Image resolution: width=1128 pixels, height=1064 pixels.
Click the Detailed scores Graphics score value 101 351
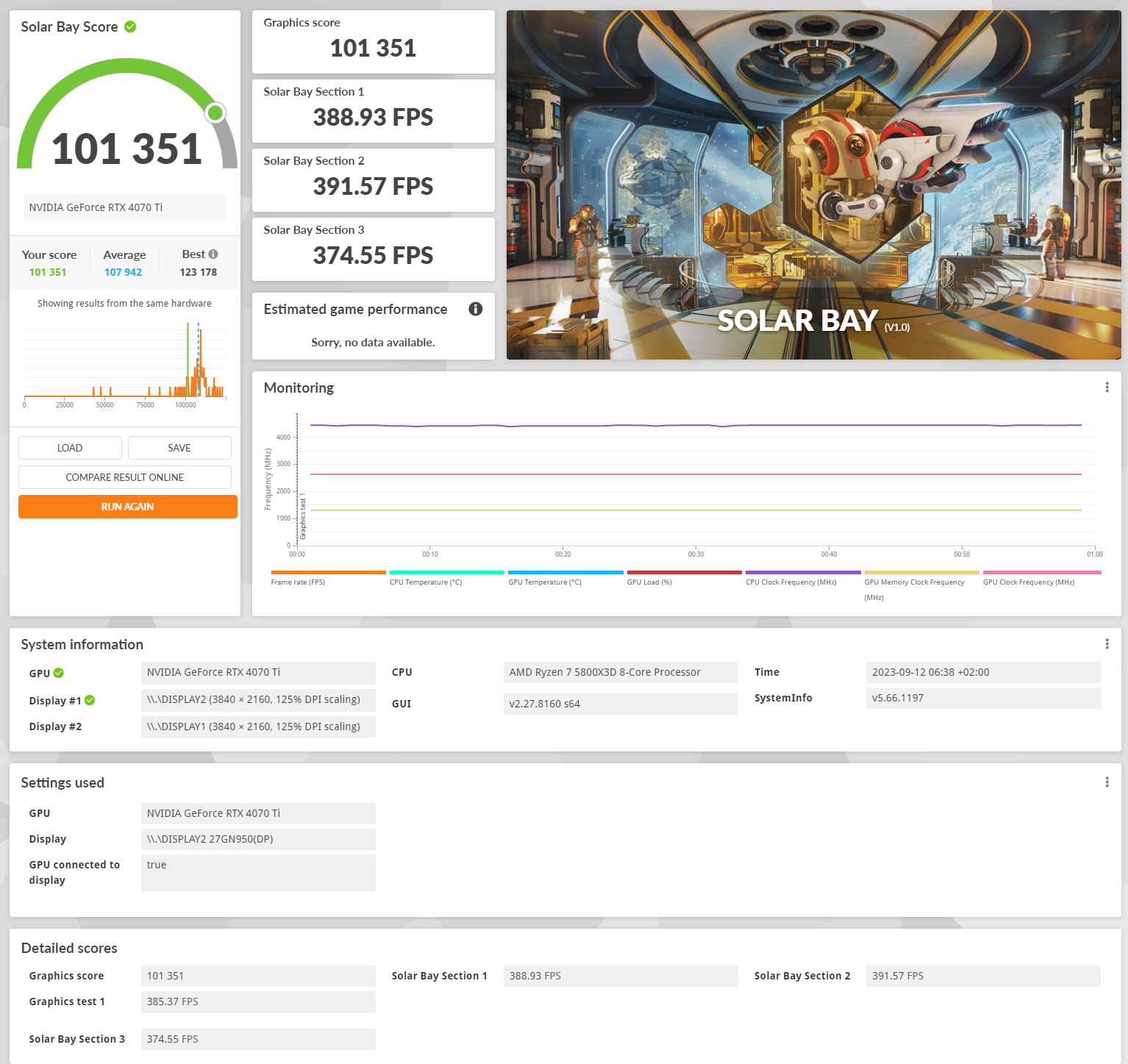[258, 976]
